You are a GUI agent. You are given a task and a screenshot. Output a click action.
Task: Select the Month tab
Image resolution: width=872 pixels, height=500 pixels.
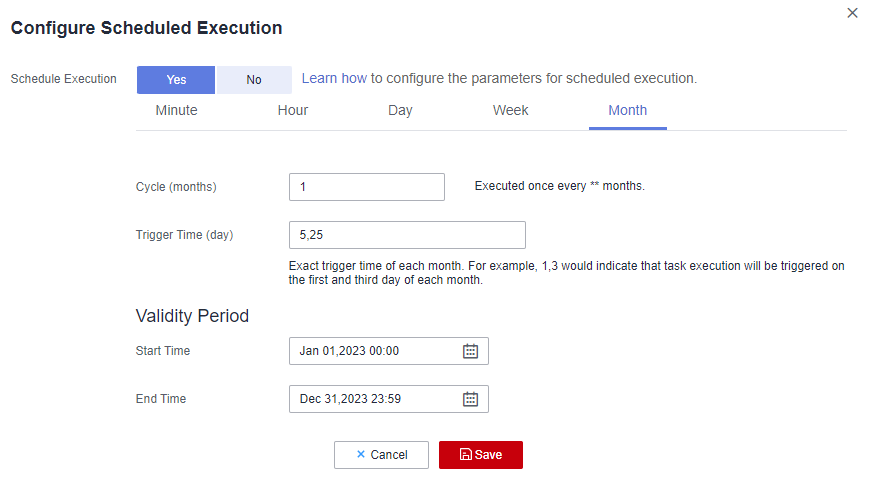[628, 110]
